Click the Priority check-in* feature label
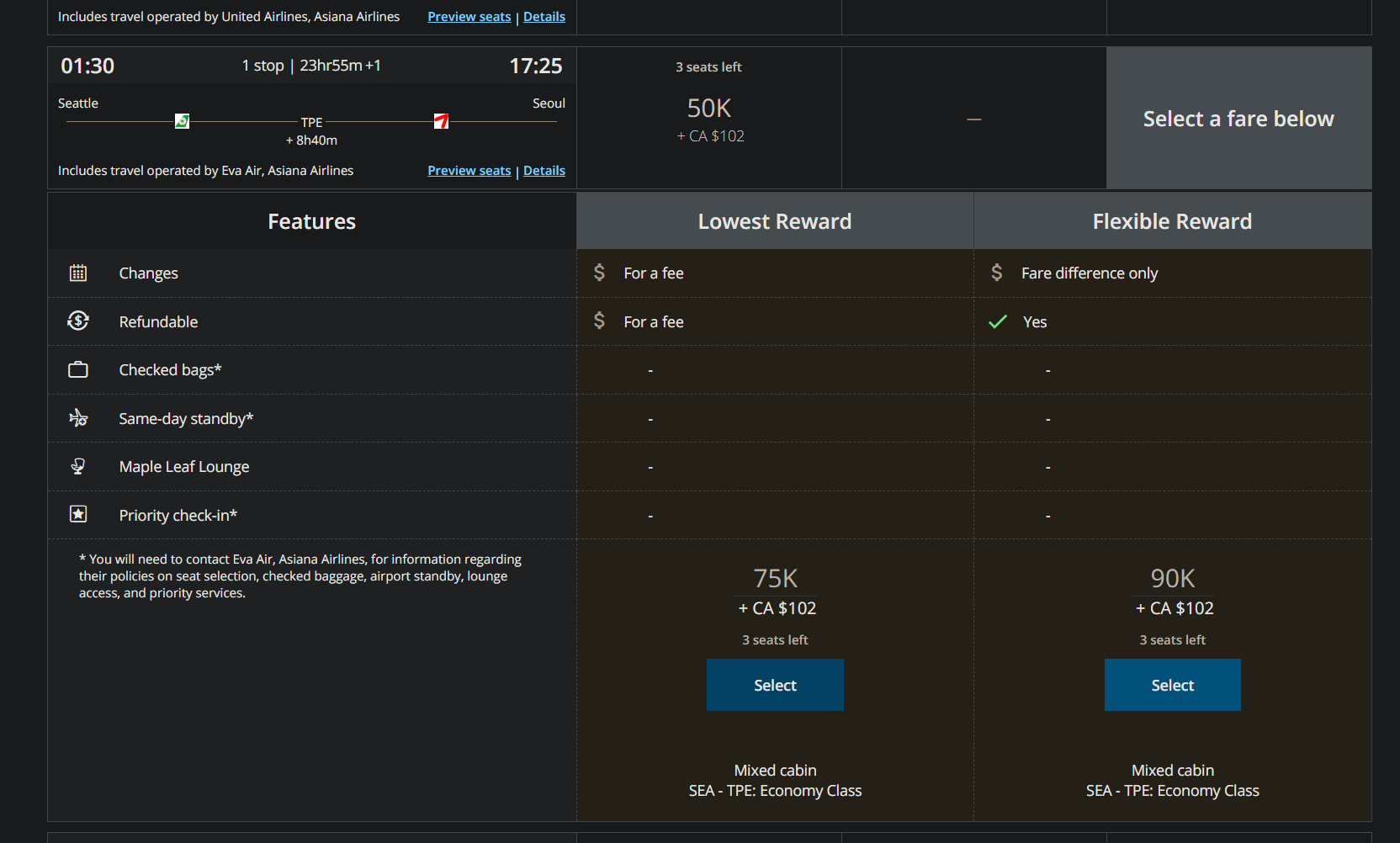The height and width of the screenshot is (843, 1400). [x=178, y=515]
